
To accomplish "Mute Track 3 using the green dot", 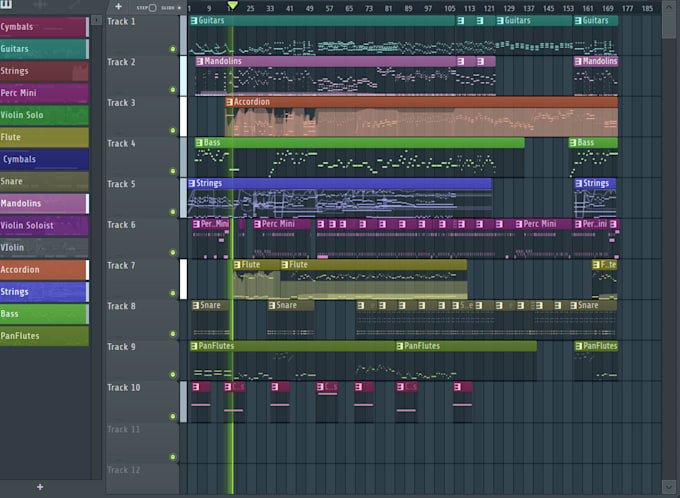I will (173, 131).
